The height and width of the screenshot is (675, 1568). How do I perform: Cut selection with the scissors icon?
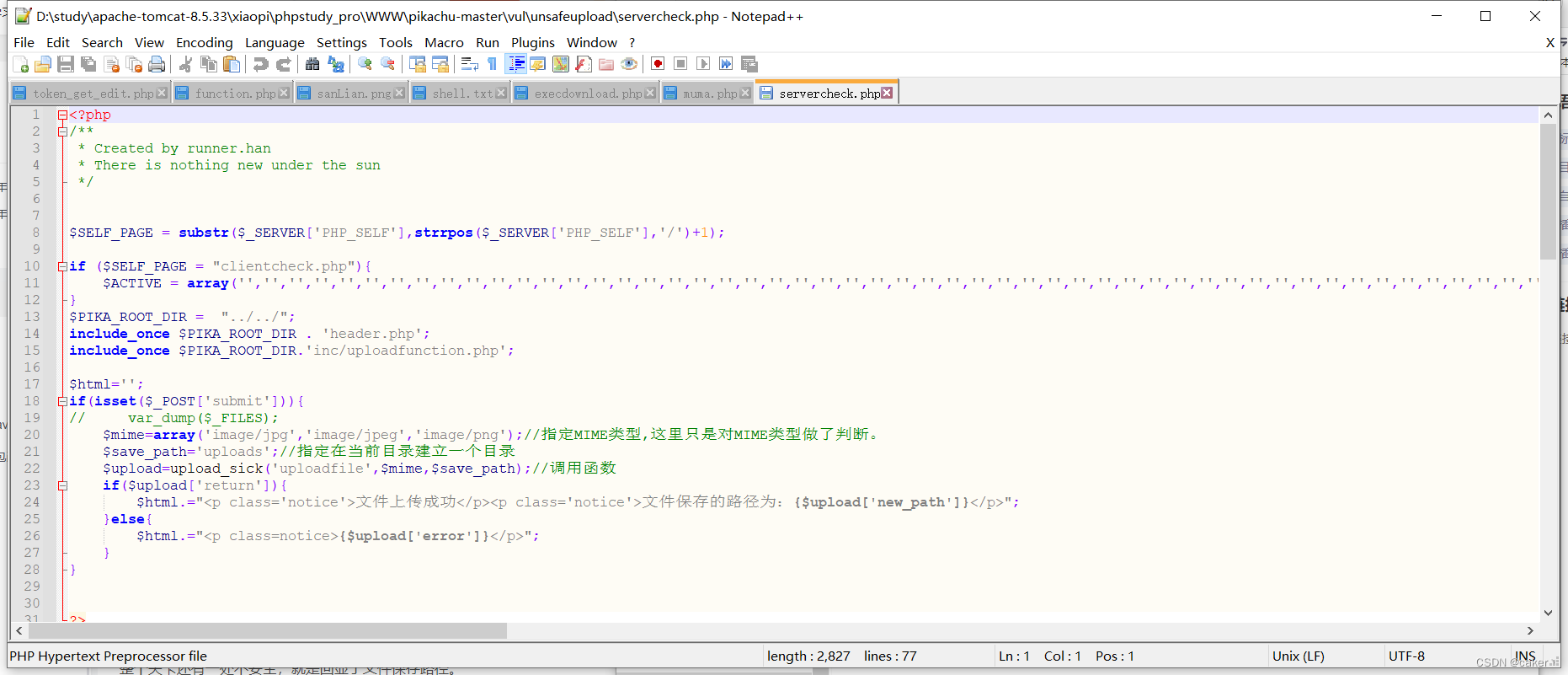coord(186,64)
